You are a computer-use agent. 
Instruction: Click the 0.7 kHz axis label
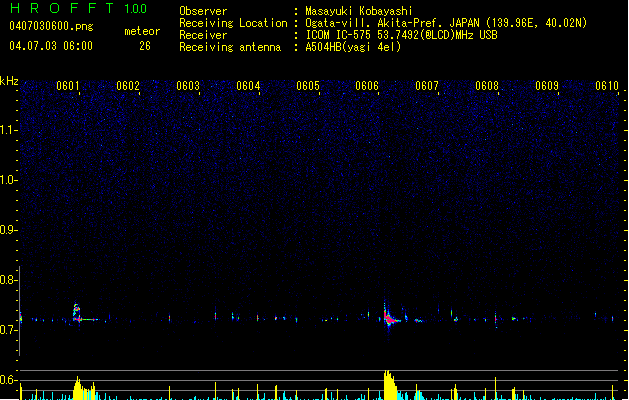tap(9, 330)
